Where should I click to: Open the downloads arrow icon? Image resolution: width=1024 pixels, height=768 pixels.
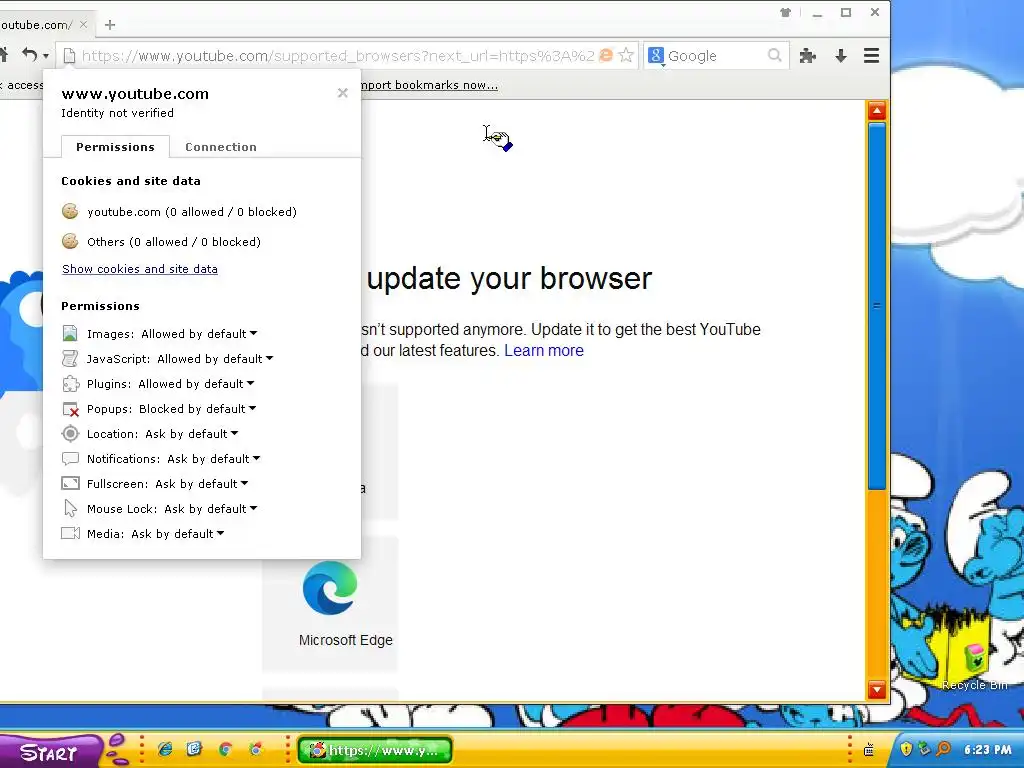(x=841, y=56)
